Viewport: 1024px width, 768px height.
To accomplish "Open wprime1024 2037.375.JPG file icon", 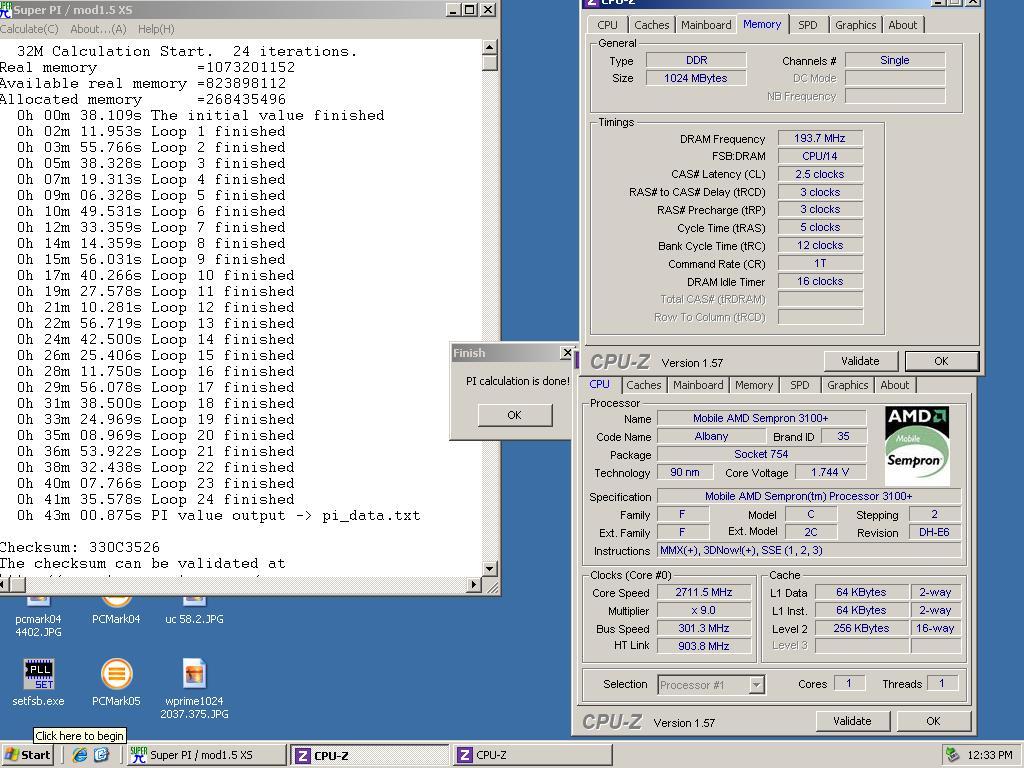I will click(x=194, y=689).
